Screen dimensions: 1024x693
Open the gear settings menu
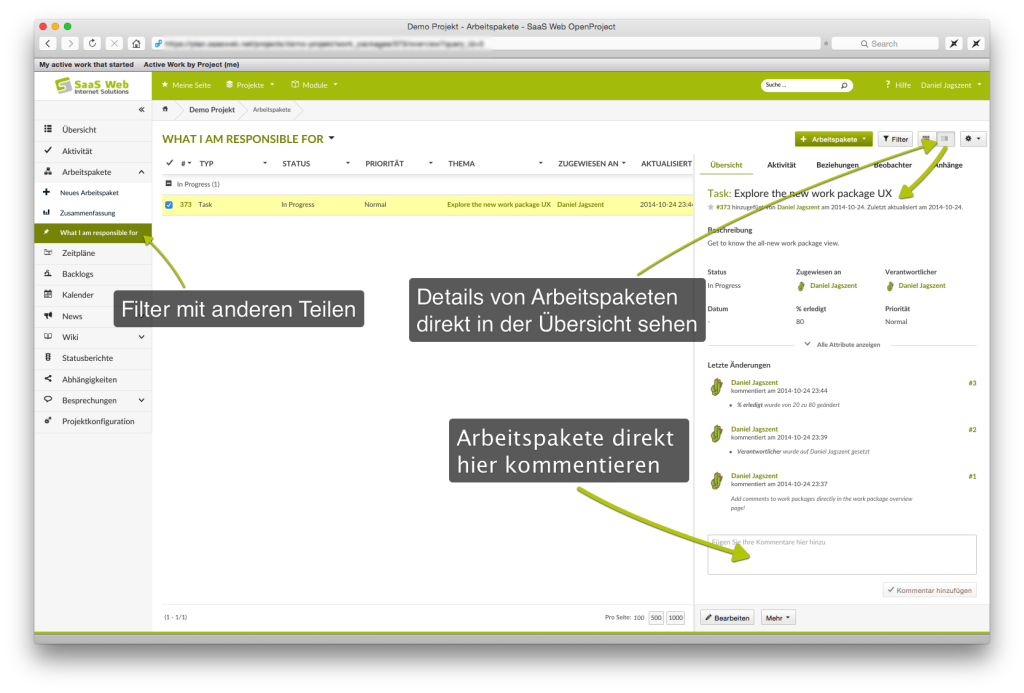click(x=972, y=138)
